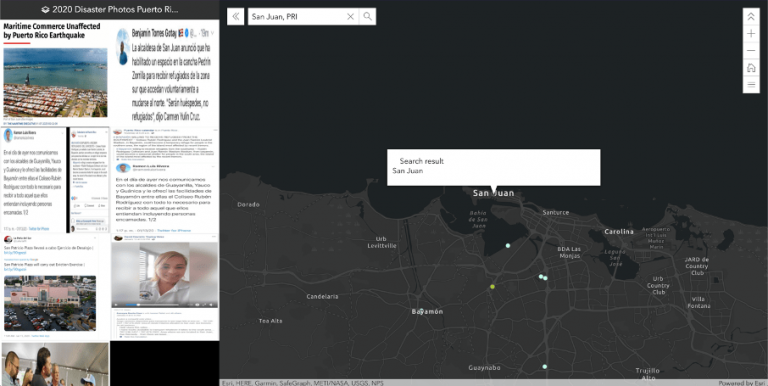Select the map point below Bahía de San Juan
The height and width of the screenshot is (386, 768).
point(508,245)
